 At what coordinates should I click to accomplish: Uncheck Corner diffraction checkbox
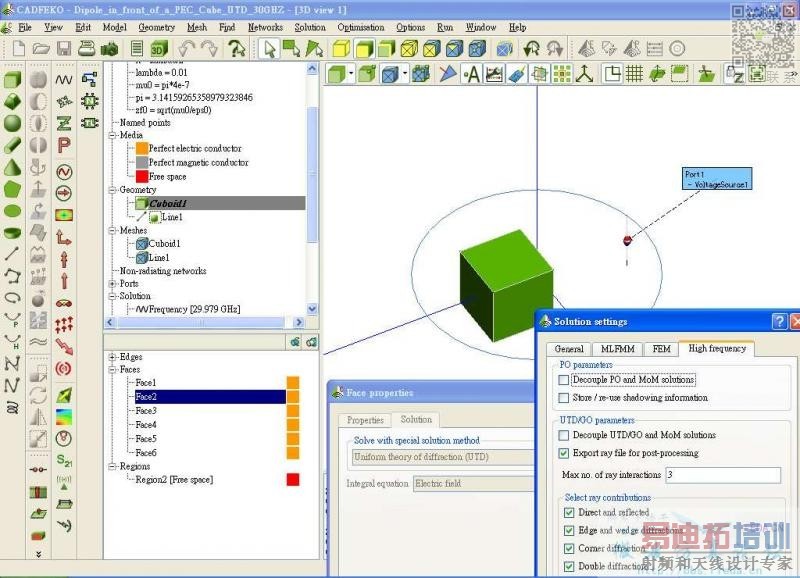click(569, 548)
